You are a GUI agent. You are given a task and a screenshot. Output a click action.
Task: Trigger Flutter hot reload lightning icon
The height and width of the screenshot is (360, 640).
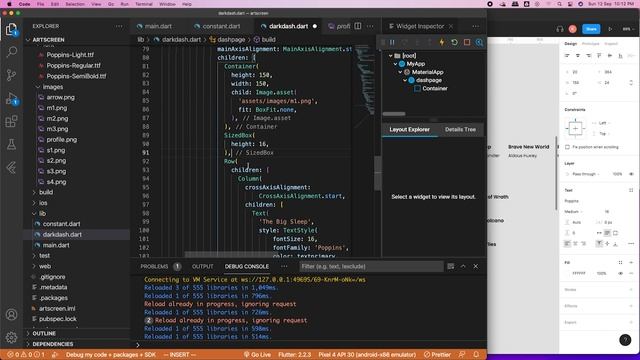pos(442,42)
